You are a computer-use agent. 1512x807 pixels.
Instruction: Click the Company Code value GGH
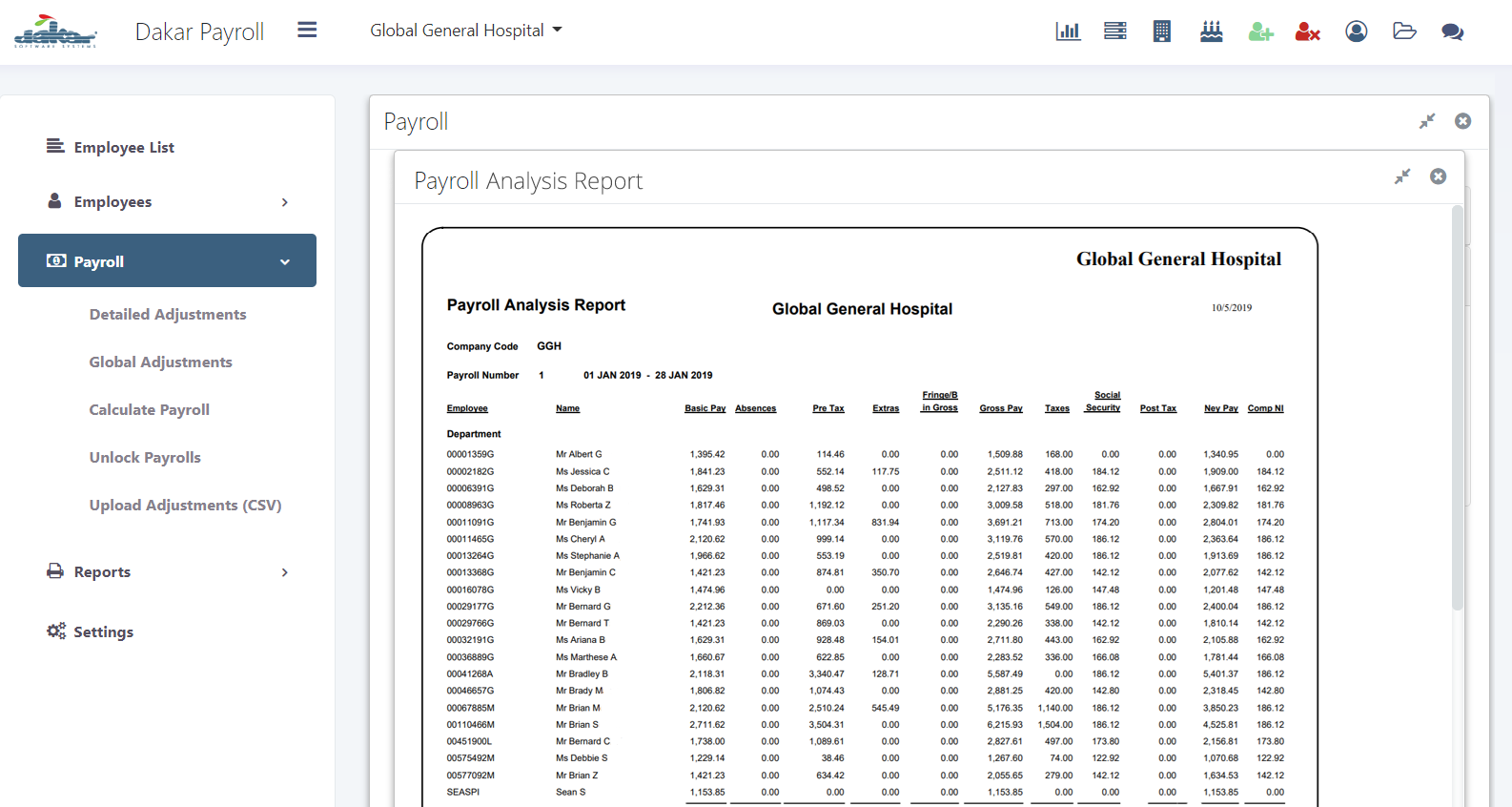coord(549,346)
